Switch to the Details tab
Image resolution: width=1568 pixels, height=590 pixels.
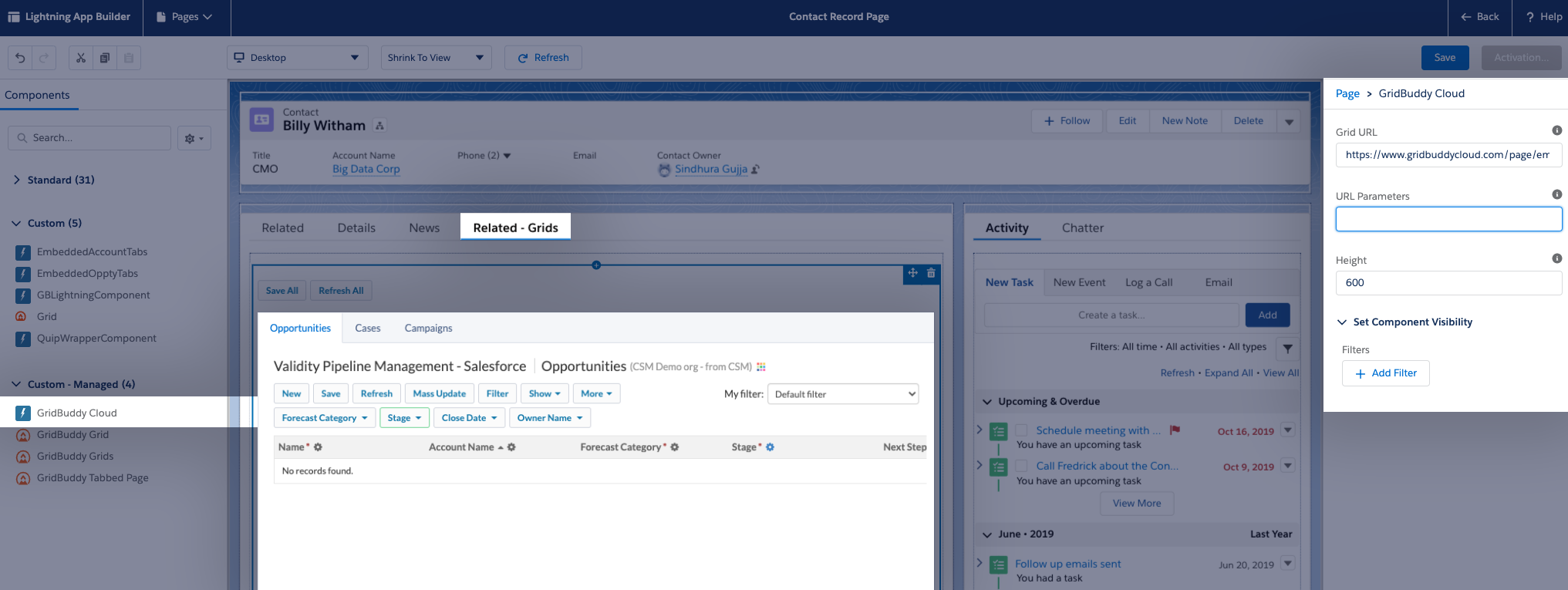tap(356, 228)
